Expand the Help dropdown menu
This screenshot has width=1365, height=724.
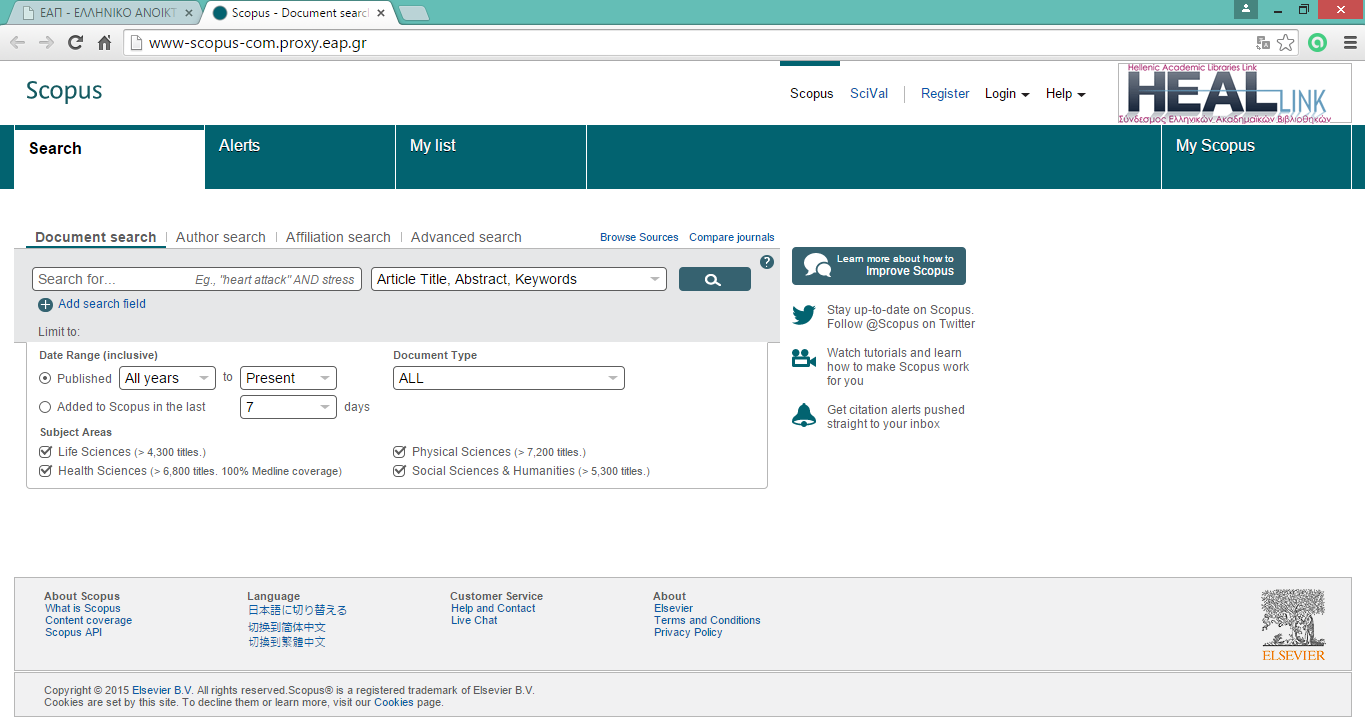pos(1066,94)
